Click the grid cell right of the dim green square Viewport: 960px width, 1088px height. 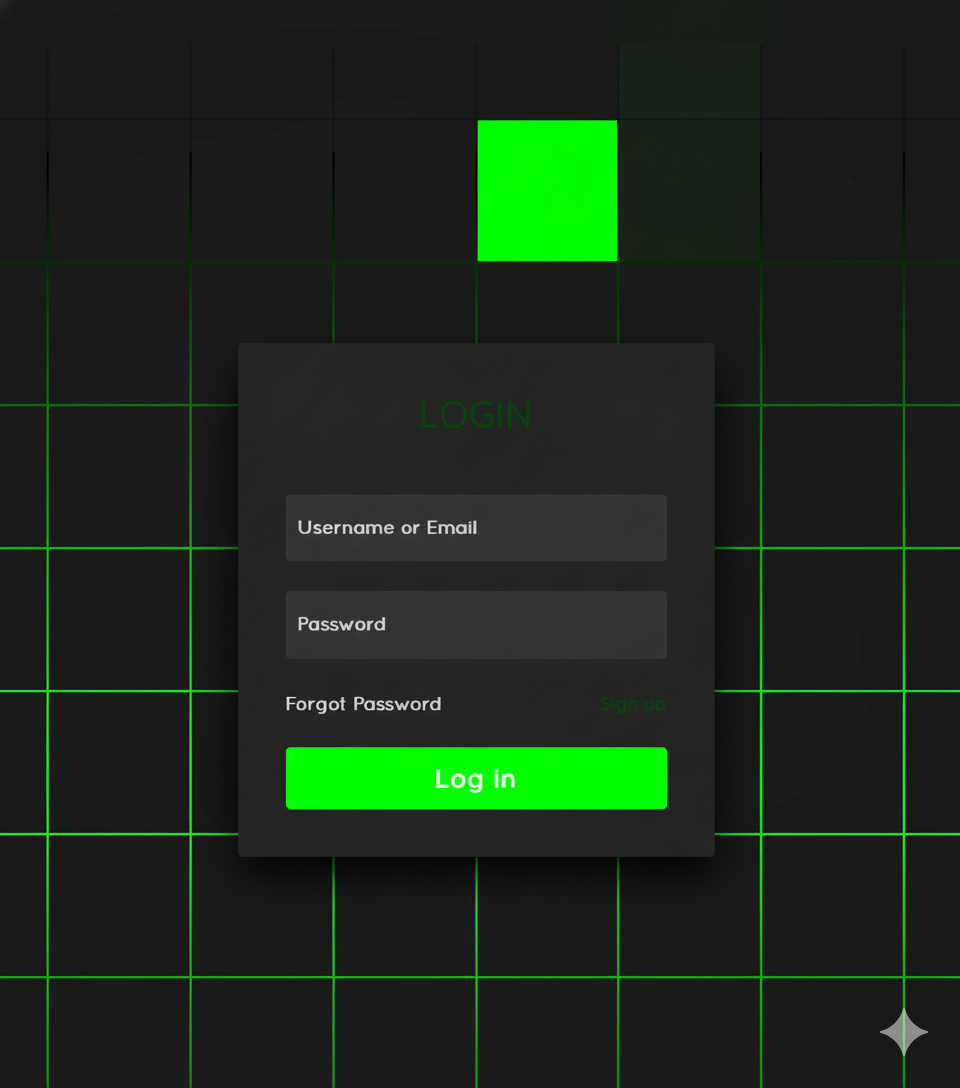pyautogui.click(x=832, y=190)
